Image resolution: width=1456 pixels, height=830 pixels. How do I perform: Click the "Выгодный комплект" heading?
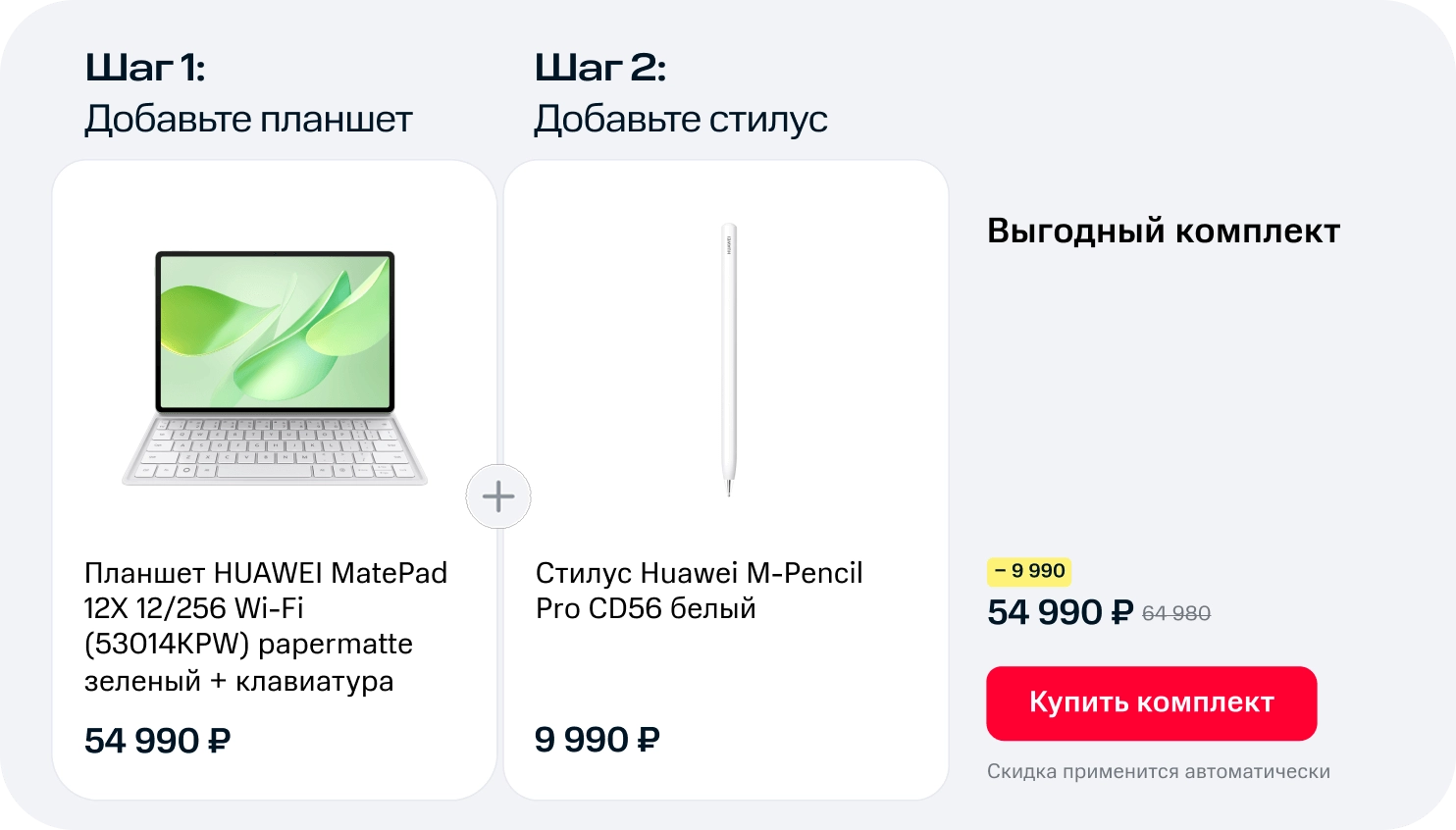click(1163, 232)
